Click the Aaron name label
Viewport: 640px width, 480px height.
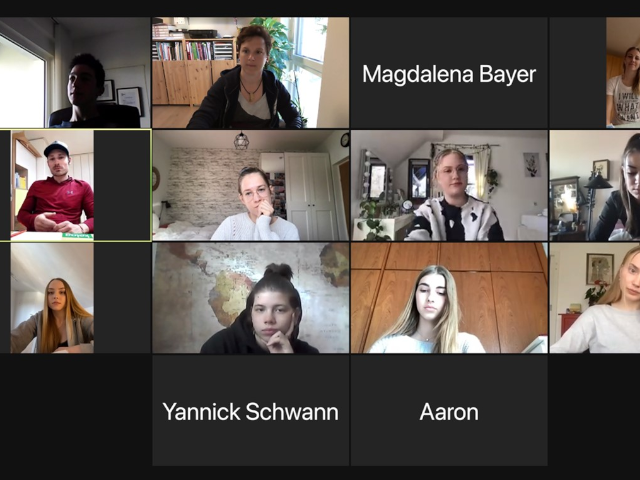tap(449, 412)
